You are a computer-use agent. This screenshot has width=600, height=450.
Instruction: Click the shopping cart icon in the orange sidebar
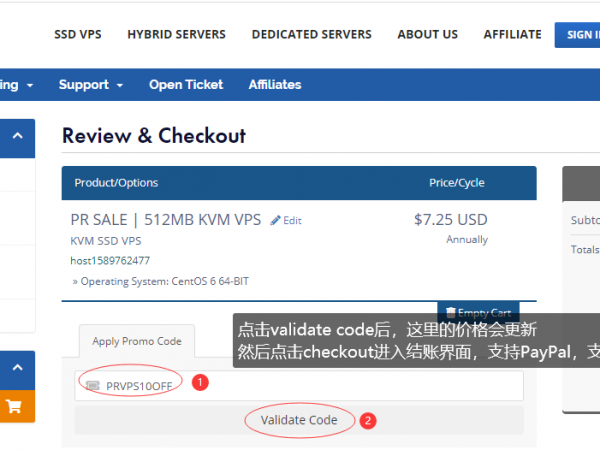[14, 406]
